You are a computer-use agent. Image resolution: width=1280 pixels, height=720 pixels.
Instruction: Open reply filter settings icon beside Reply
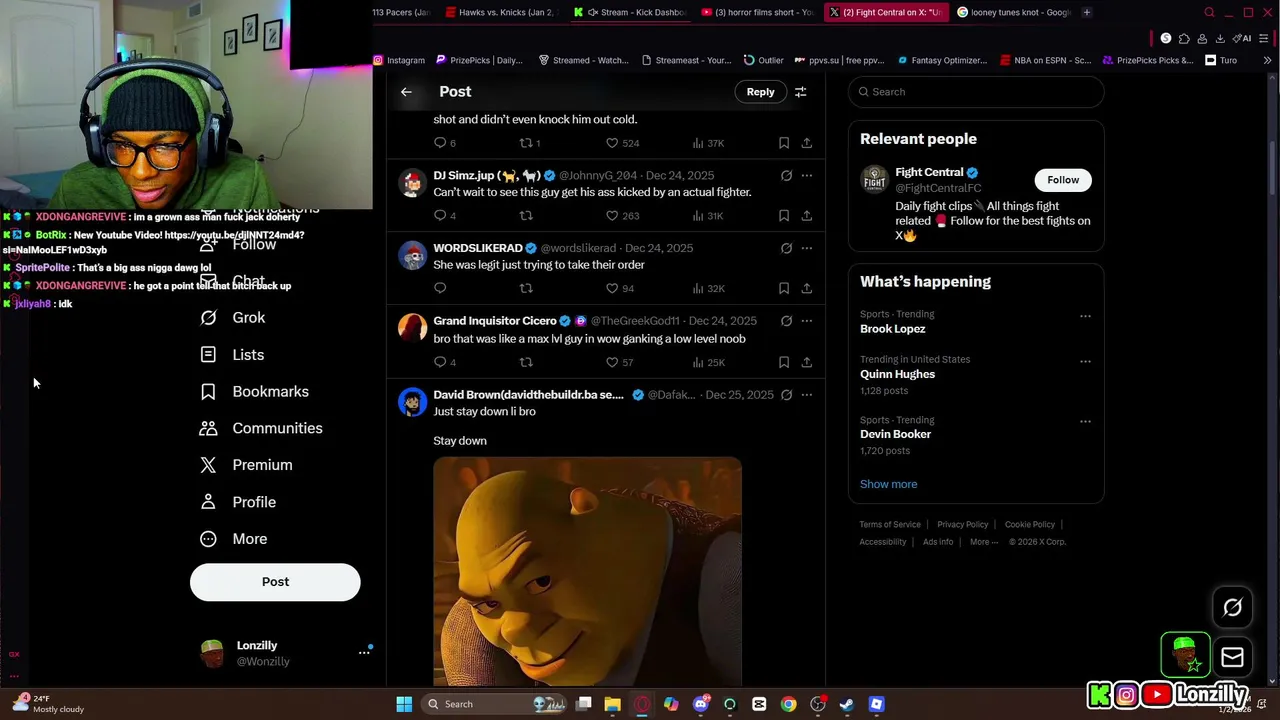point(800,92)
